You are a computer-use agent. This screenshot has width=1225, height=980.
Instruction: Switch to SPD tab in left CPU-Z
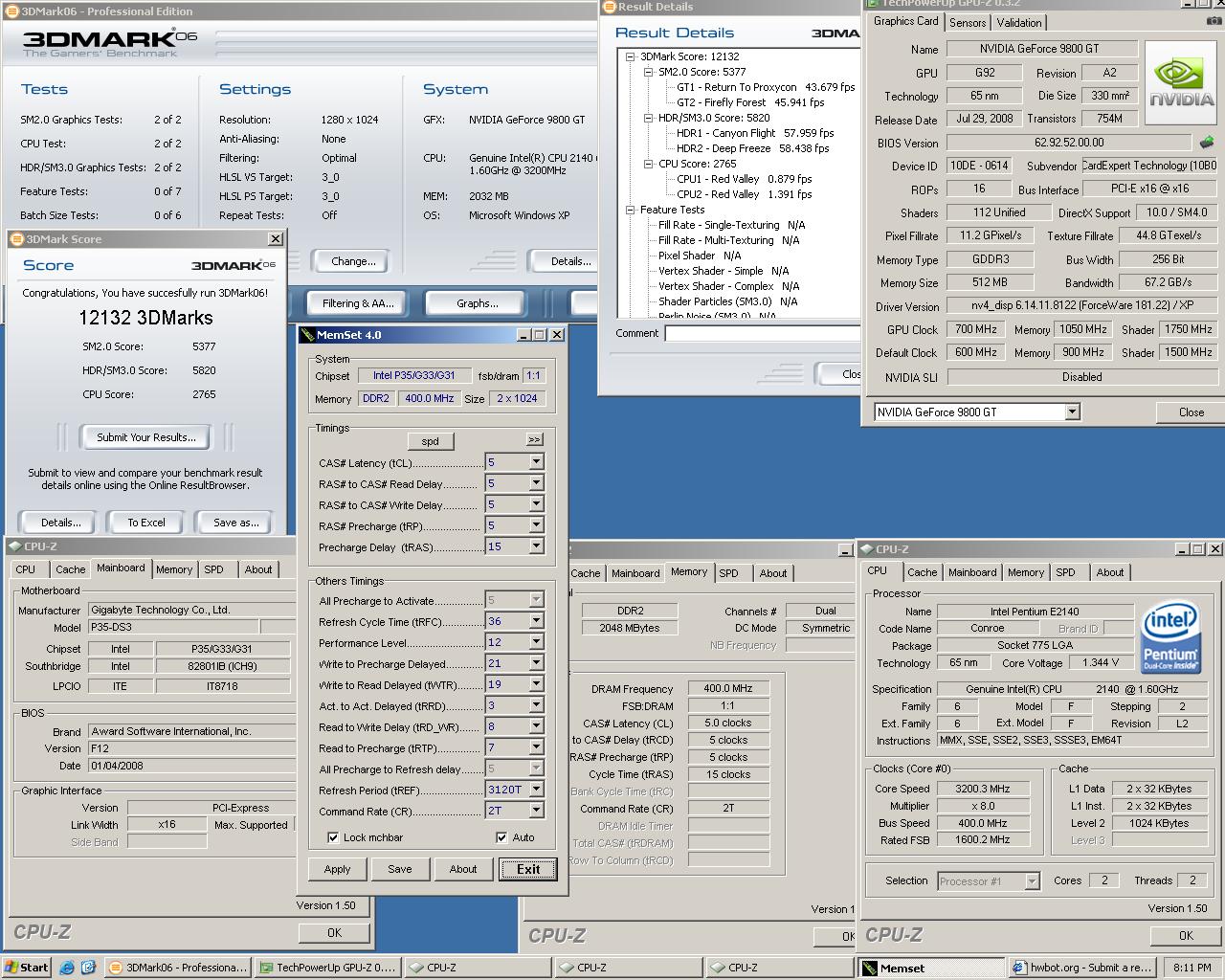pos(214,569)
